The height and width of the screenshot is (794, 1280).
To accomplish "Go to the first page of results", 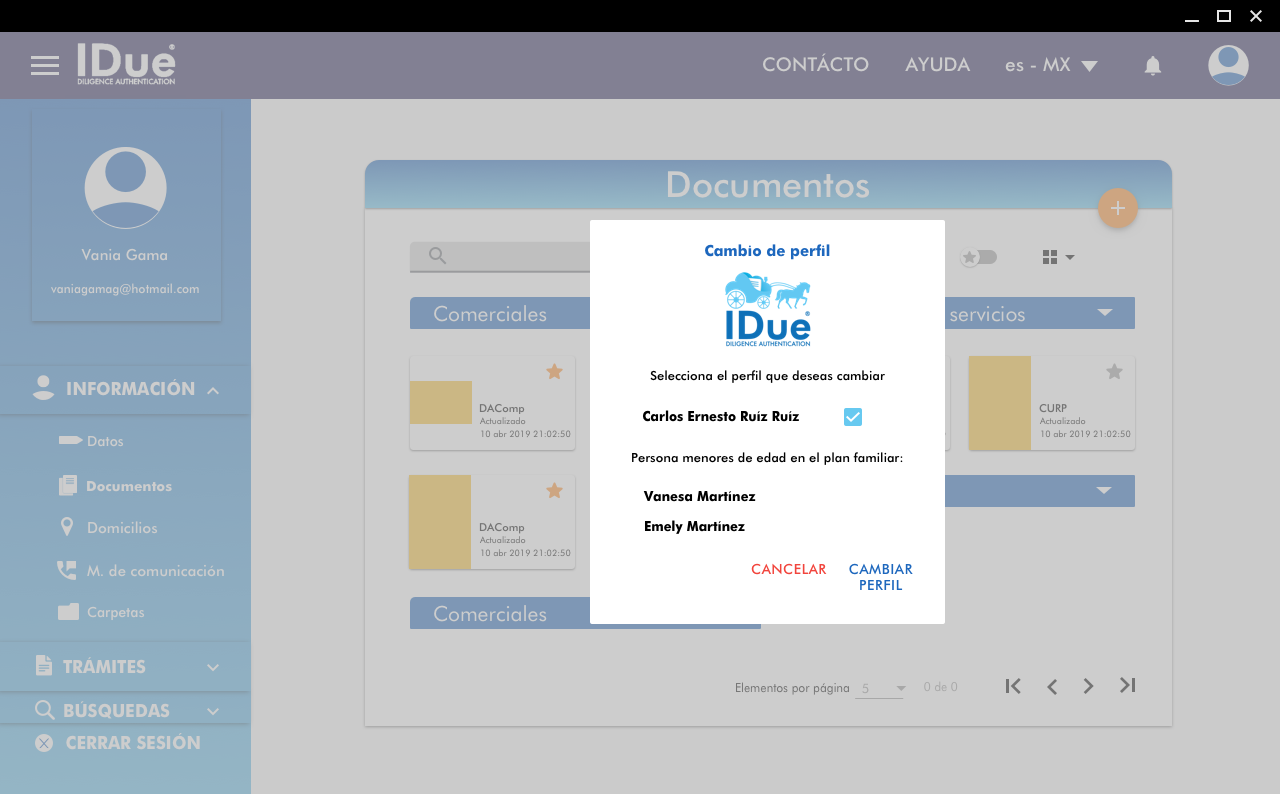I will [x=1013, y=686].
